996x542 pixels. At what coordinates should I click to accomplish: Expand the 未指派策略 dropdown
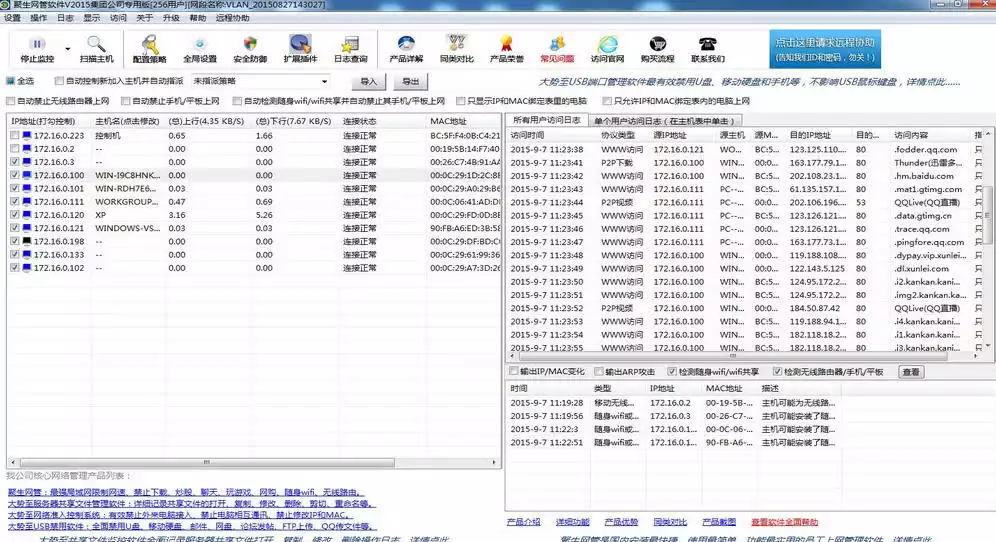tap(324, 81)
